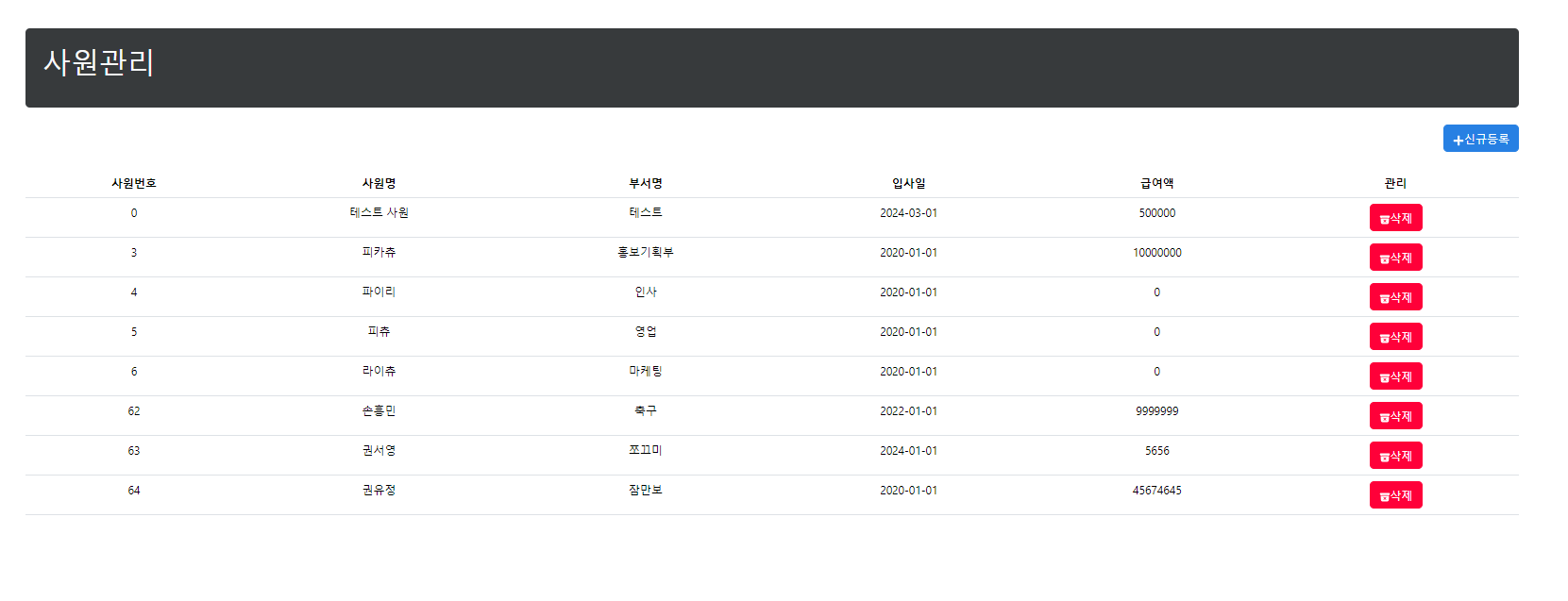Click salary value 9999999
The width and height of the screenshot is (1568, 601).
click(x=1157, y=411)
